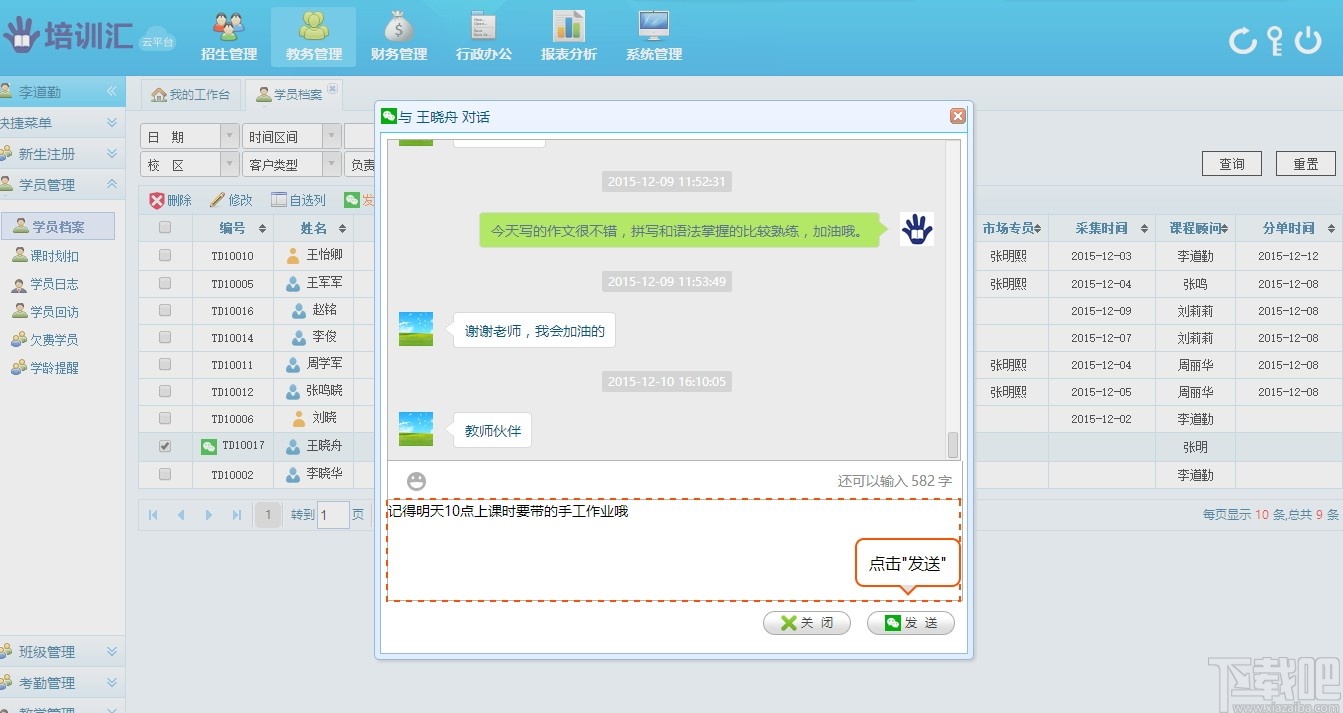Open the 报表分析 module icon
This screenshot has height=713, width=1343.
click(x=567, y=33)
